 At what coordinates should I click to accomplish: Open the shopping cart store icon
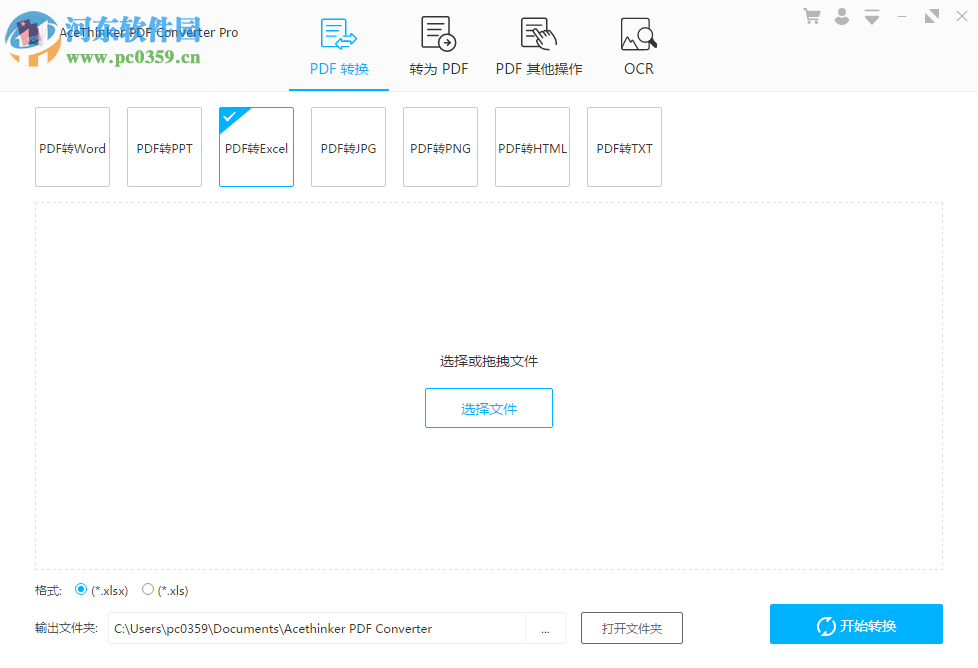coord(812,16)
